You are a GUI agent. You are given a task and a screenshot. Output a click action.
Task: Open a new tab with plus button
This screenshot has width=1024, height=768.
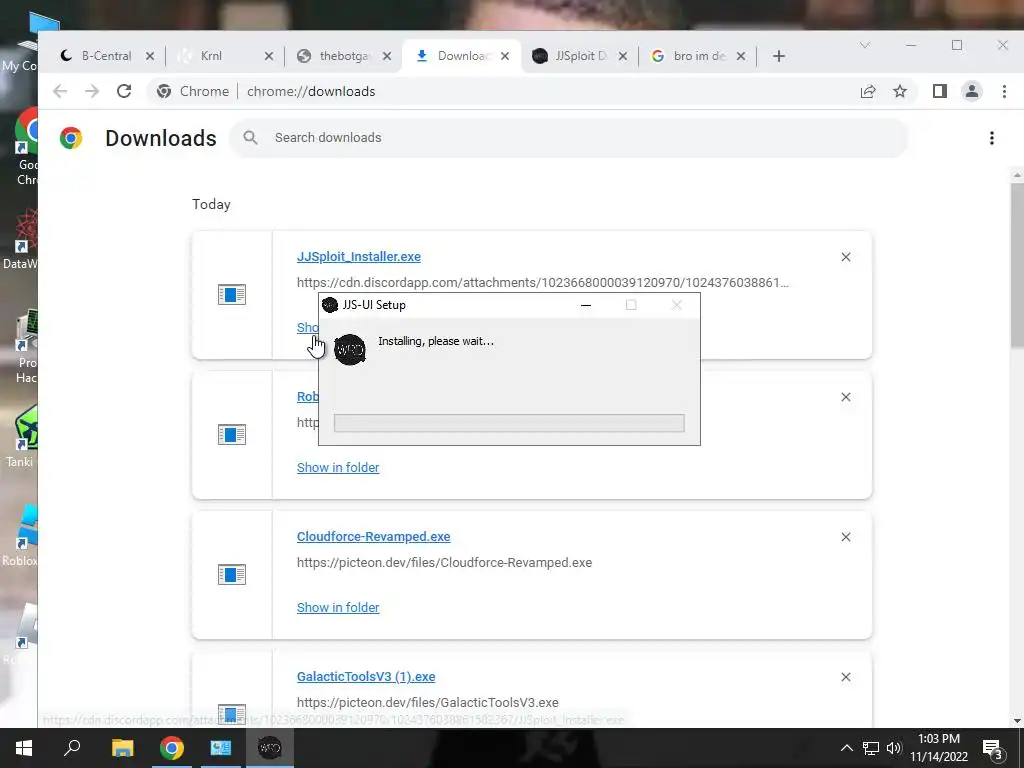coord(778,56)
